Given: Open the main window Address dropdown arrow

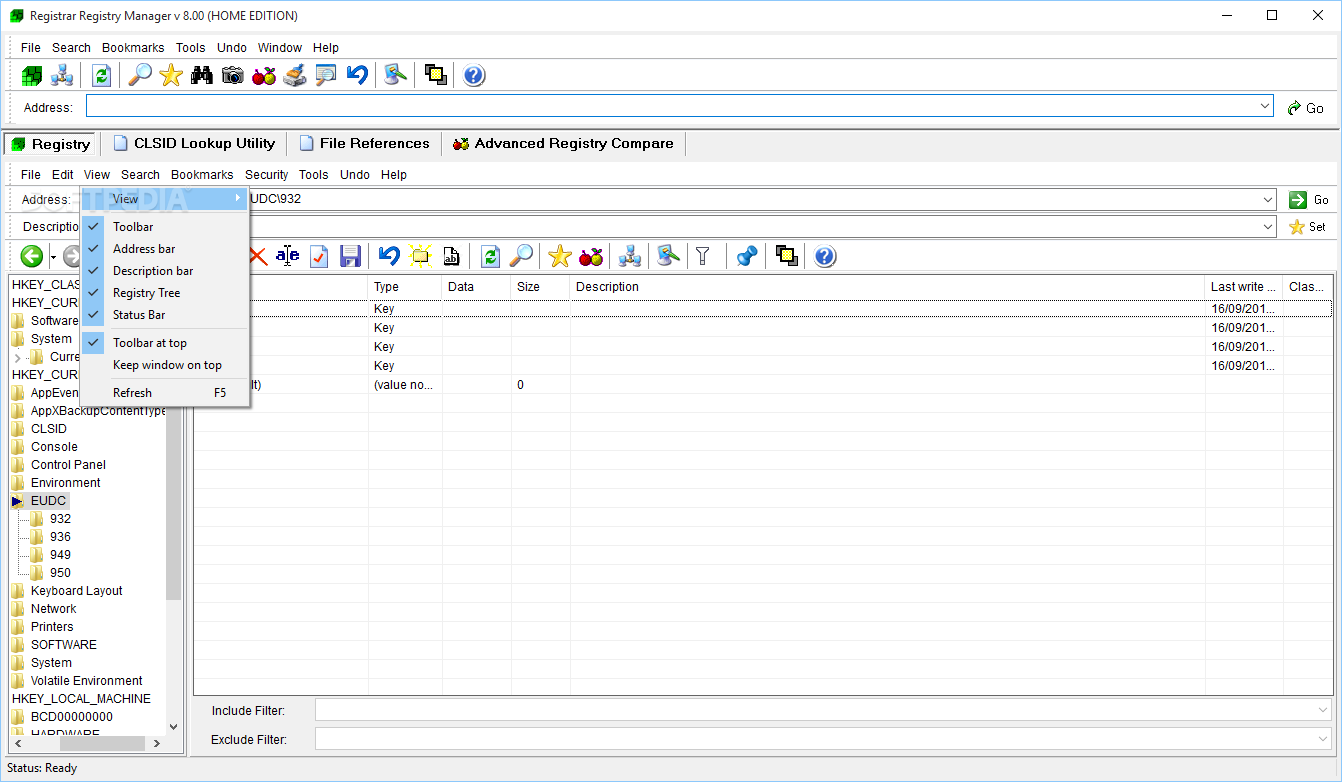Looking at the screenshot, I should [x=1265, y=106].
